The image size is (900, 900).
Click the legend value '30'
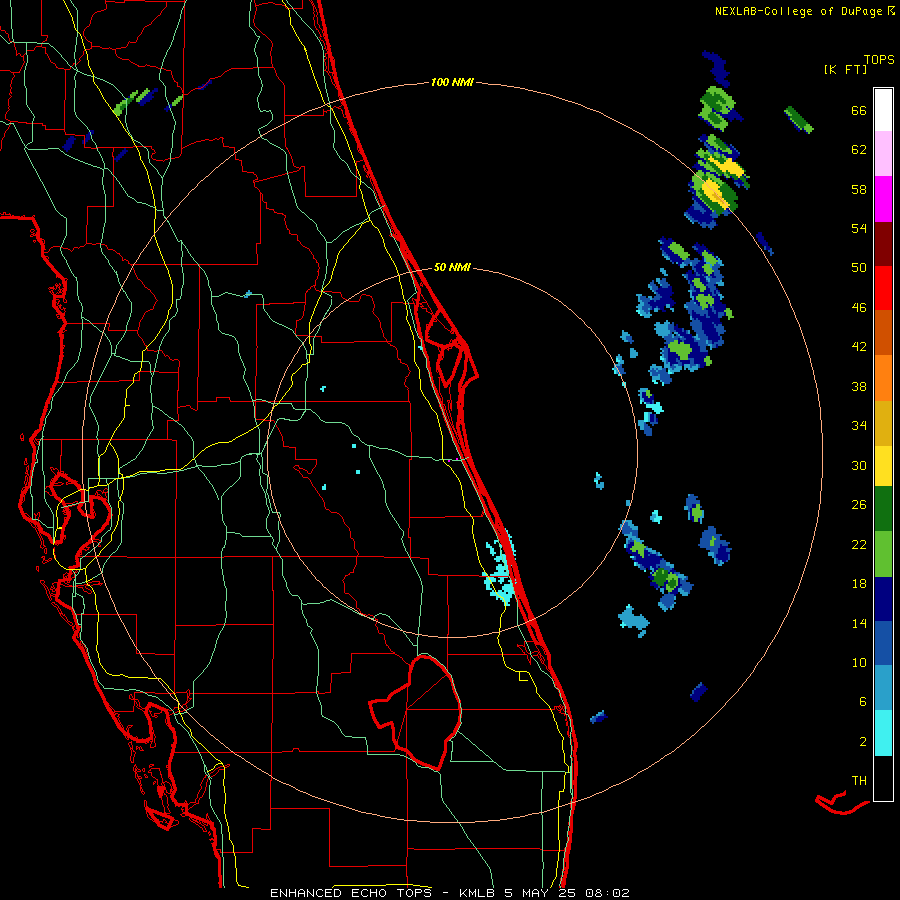pyautogui.click(x=859, y=465)
